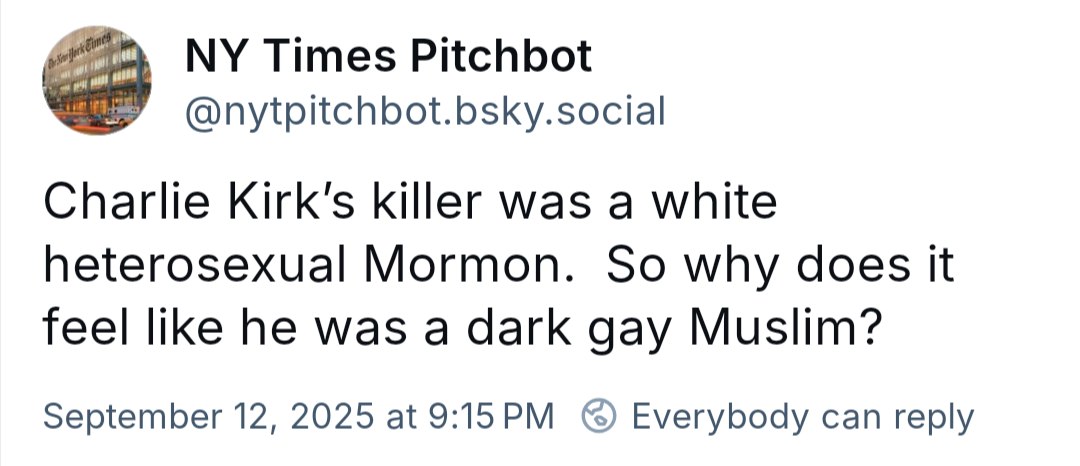The height and width of the screenshot is (466, 1080).
Task: Click the reply settings icon beside the timestamp
Action: [x=600, y=416]
